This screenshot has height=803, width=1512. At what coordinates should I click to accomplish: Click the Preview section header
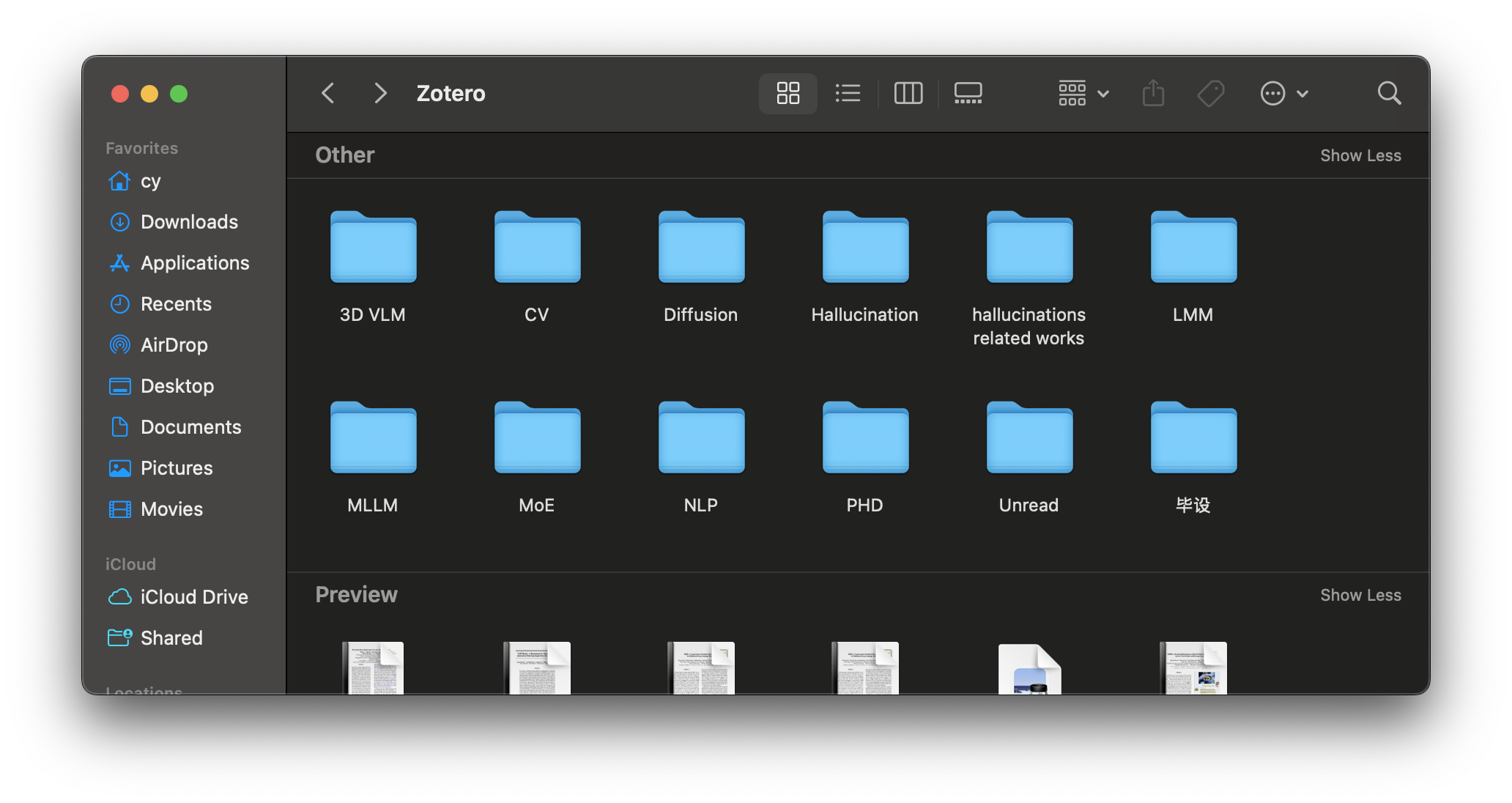356,595
